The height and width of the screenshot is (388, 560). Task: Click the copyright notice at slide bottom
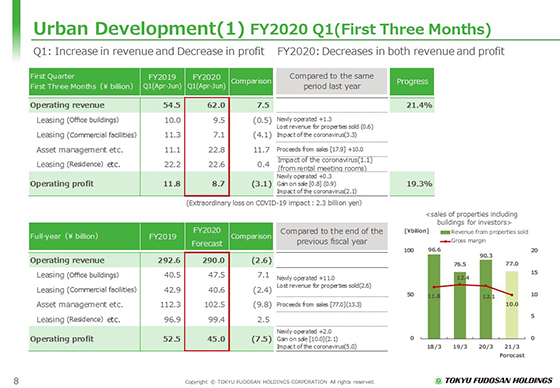[280, 382]
